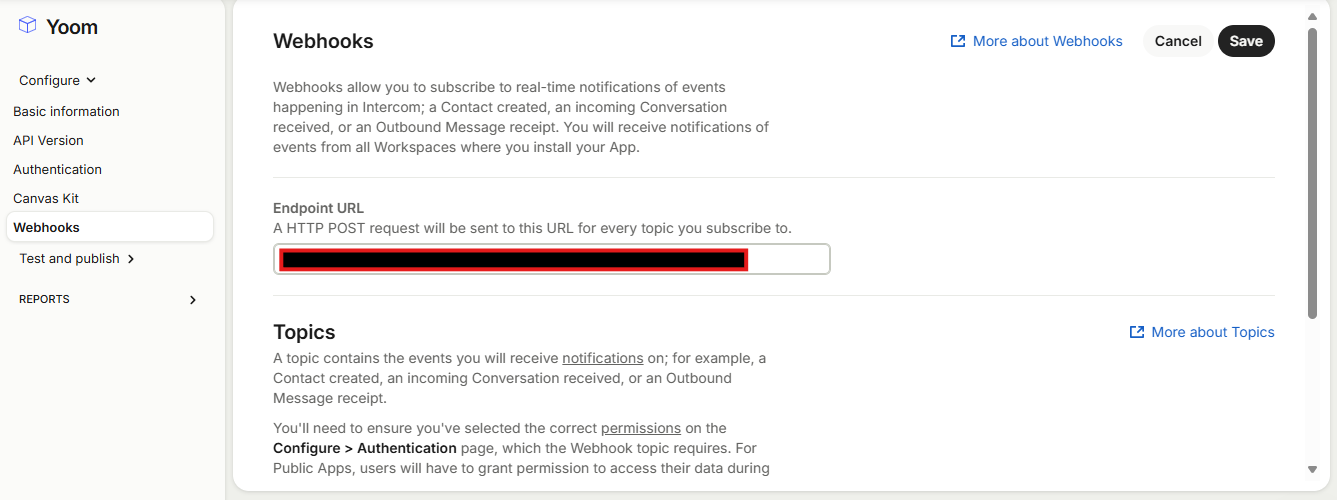The width and height of the screenshot is (1337, 500).
Task: Follow the underlined notifications link
Action: (x=602, y=358)
